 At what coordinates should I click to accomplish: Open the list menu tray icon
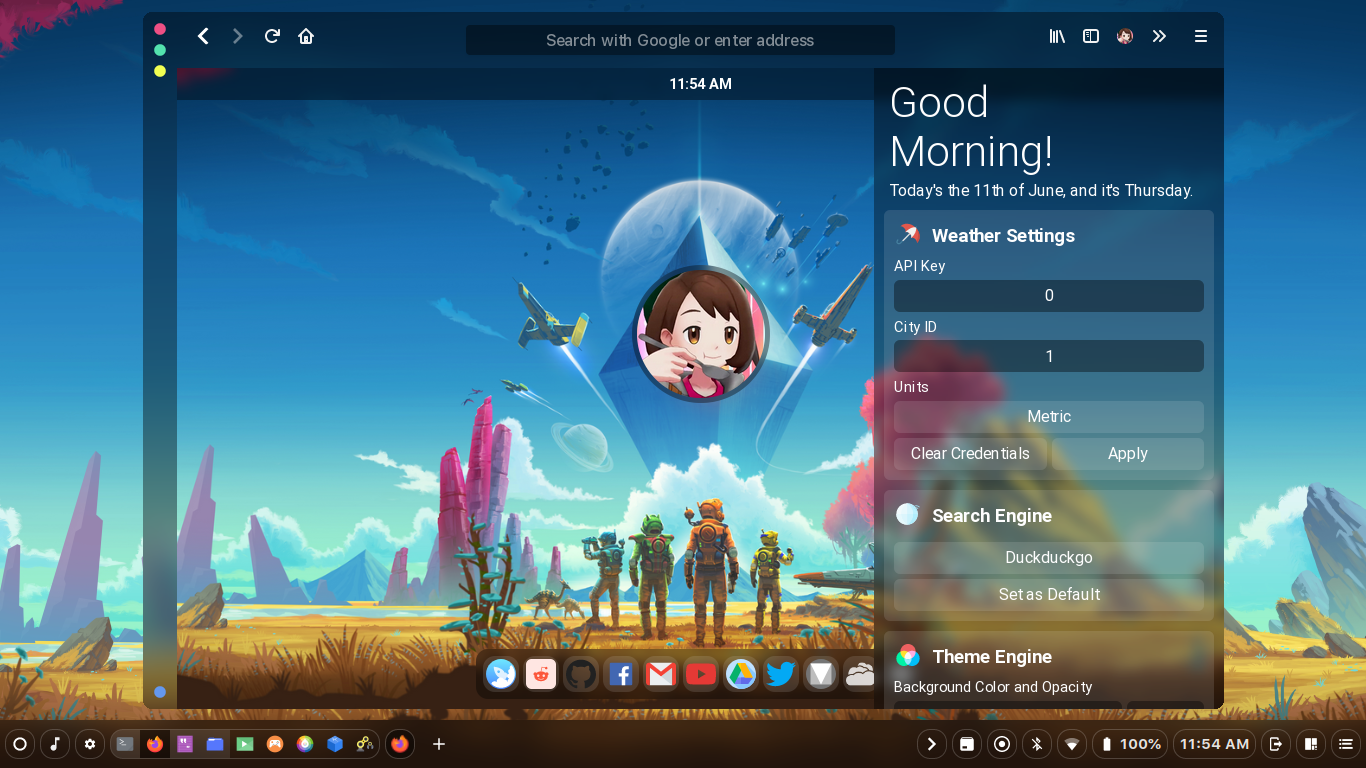1346,744
